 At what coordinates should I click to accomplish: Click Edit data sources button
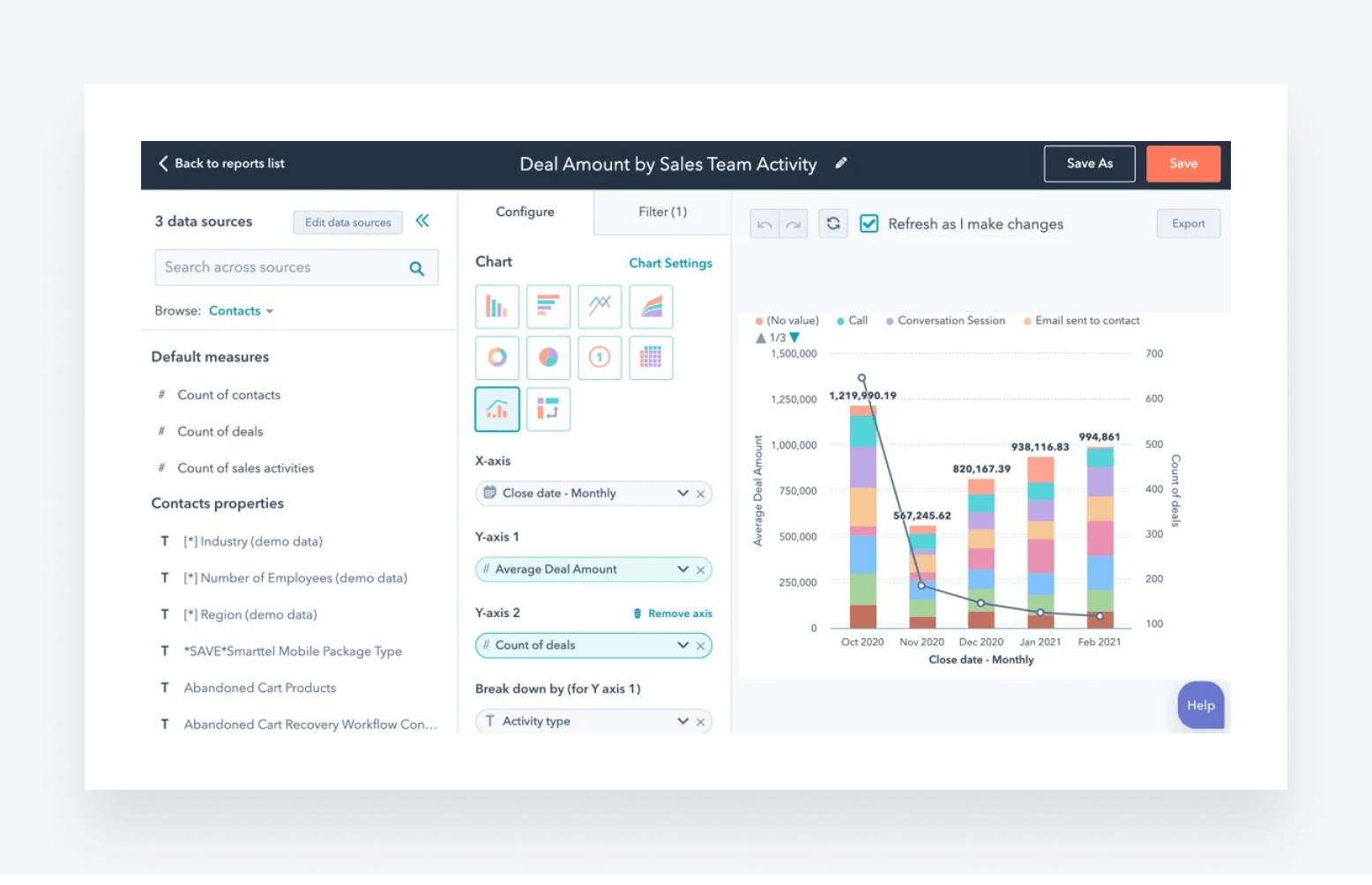pos(348,223)
